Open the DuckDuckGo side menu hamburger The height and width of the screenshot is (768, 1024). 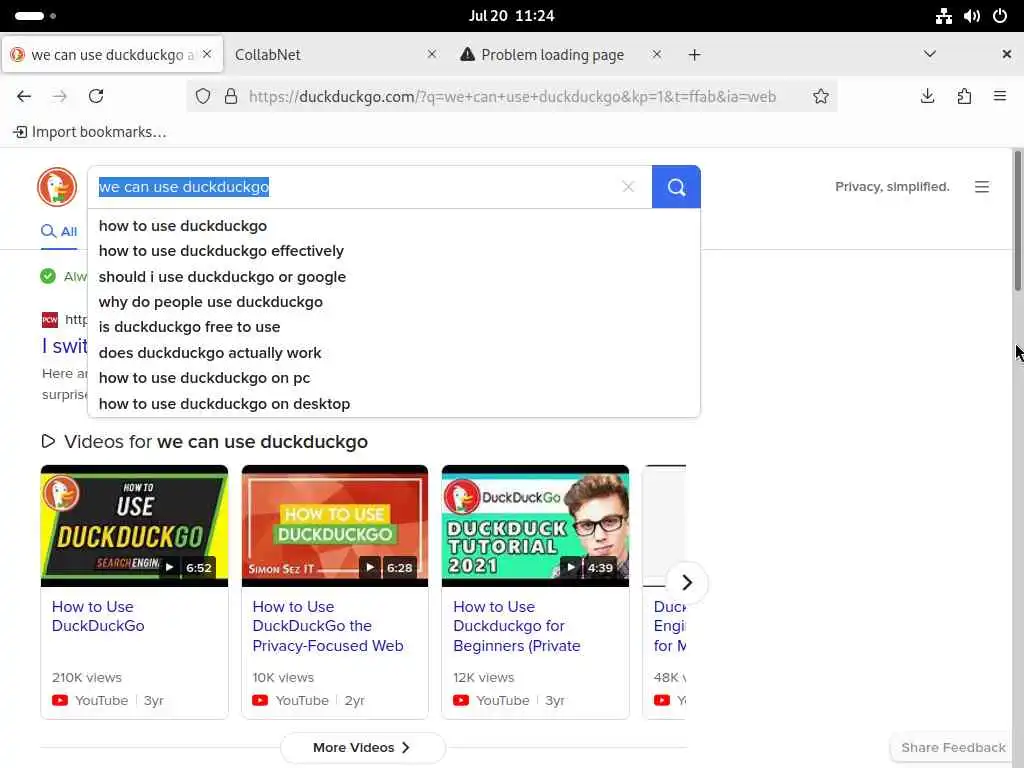982,187
